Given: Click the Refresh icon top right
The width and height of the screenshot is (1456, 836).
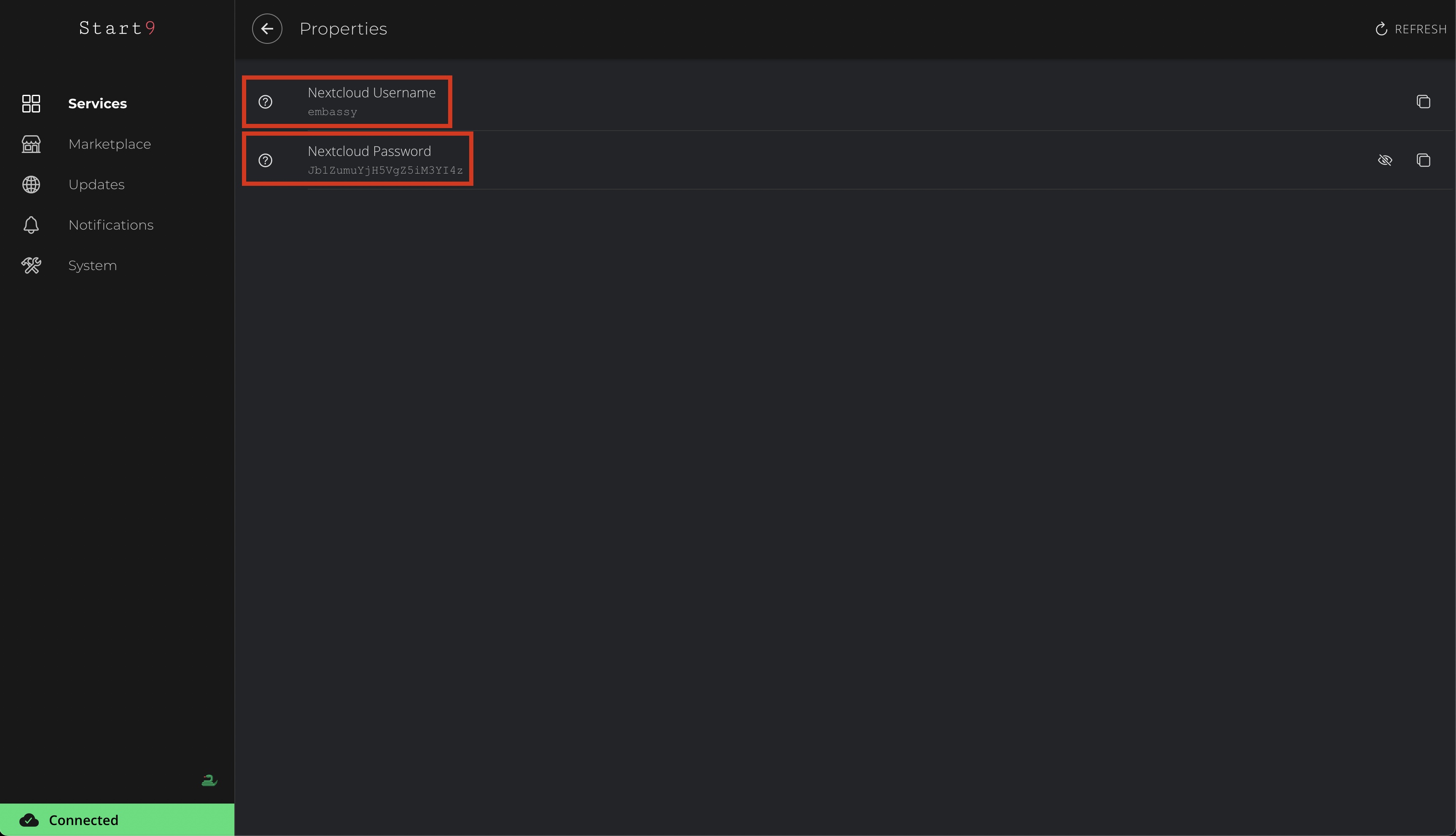Looking at the screenshot, I should click(1381, 28).
